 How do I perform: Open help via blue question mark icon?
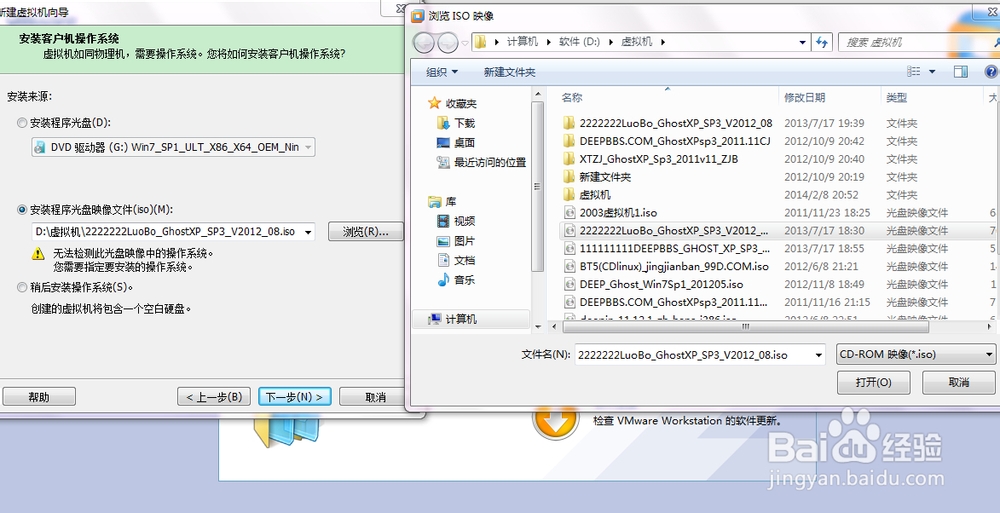(991, 71)
